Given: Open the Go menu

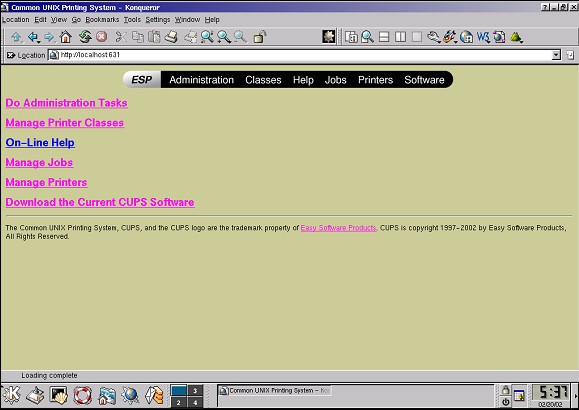Looking at the screenshot, I should click(76, 20).
